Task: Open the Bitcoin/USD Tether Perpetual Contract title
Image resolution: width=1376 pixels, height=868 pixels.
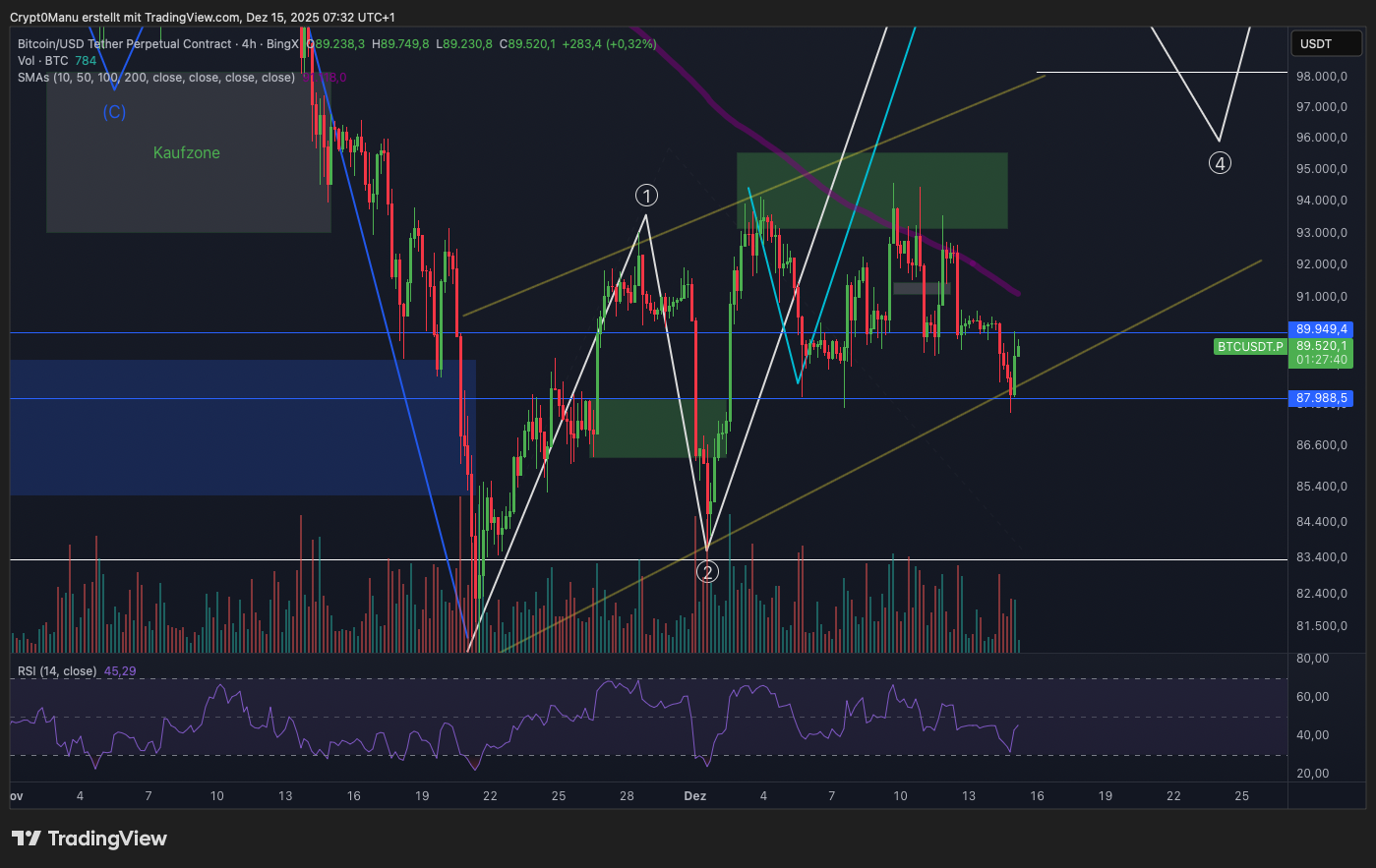Action: [125, 44]
